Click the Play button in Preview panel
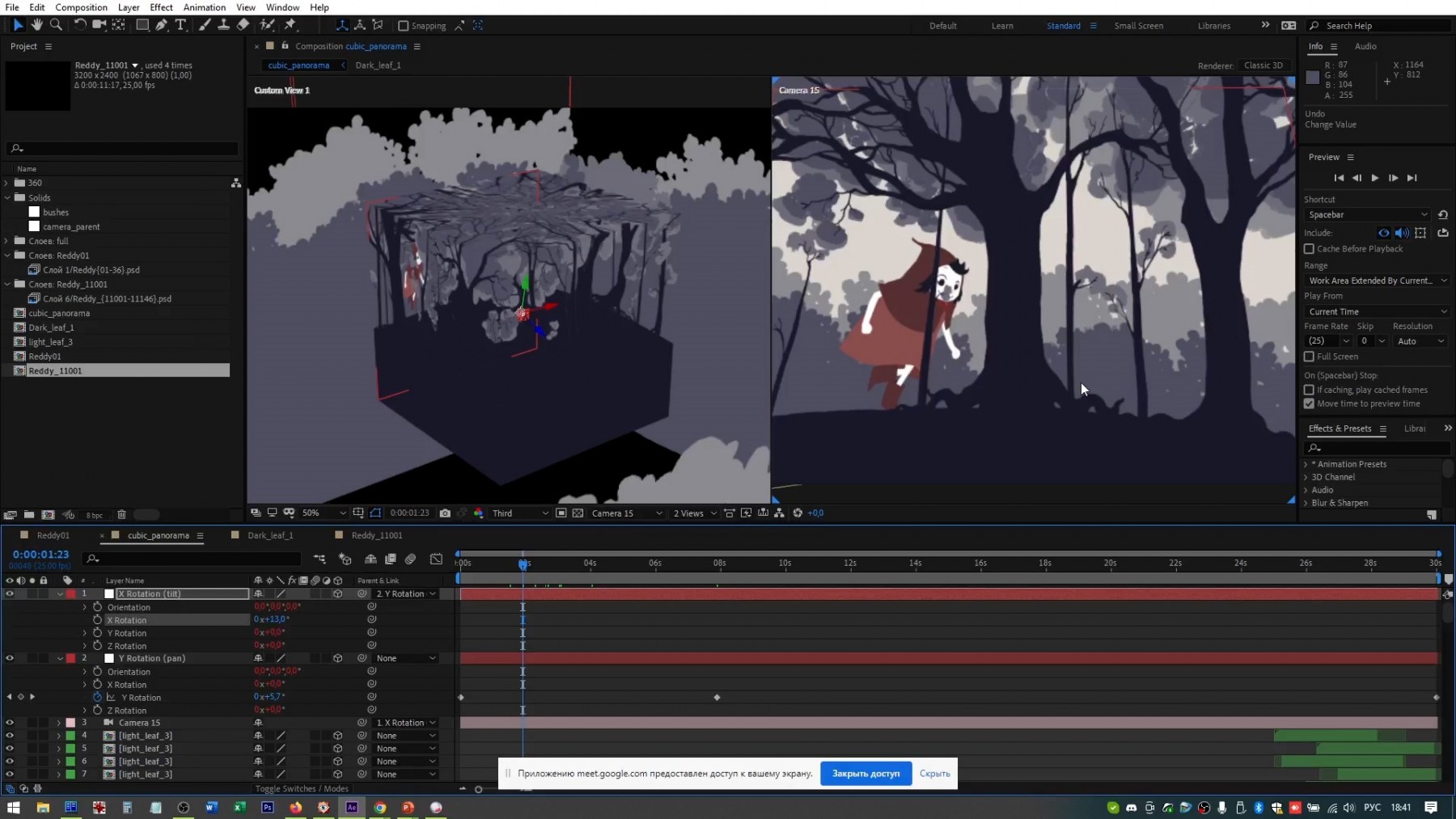This screenshot has height=819, width=1456. point(1374,178)
